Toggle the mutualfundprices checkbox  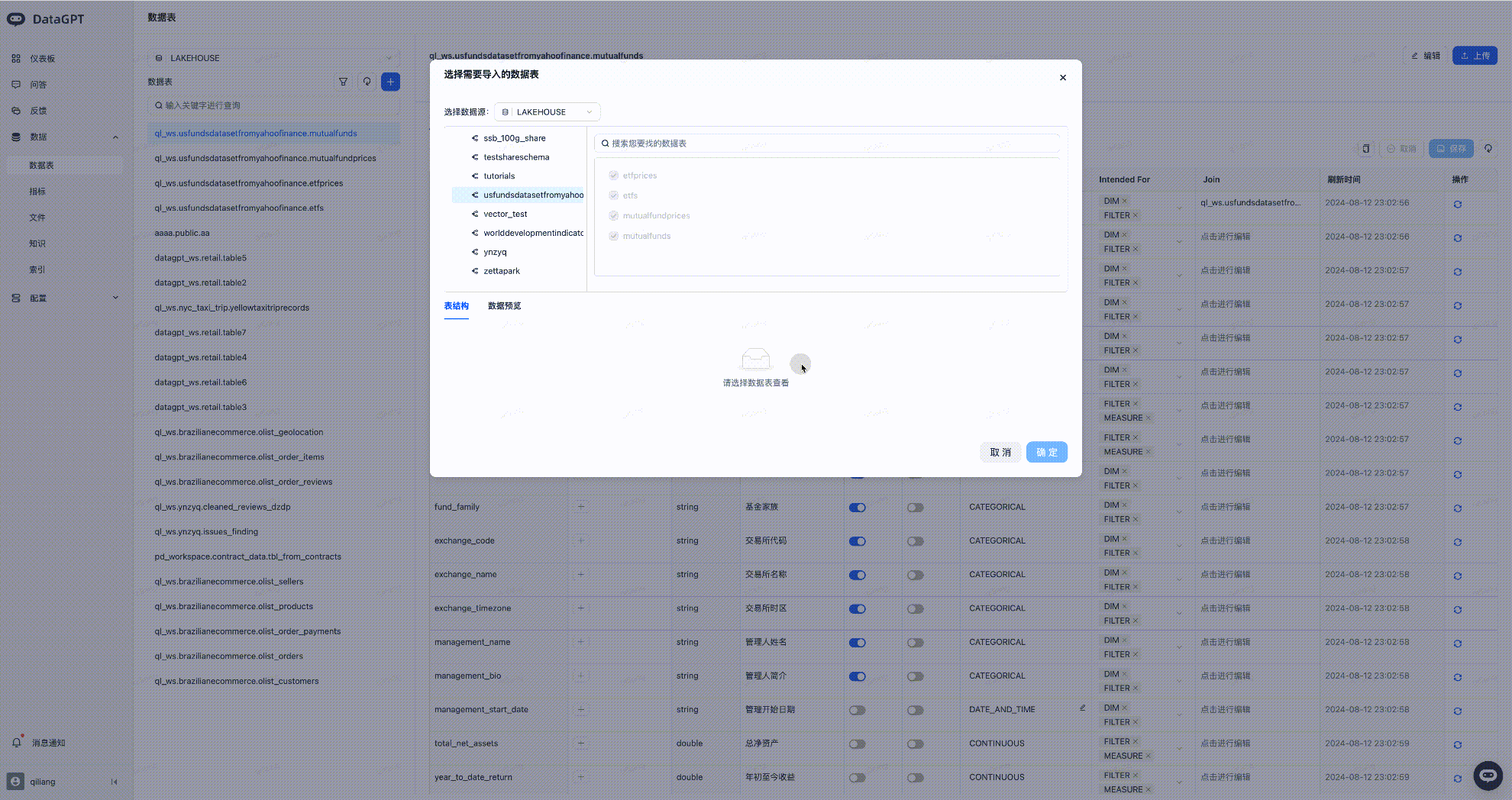[x=613, y=216]
